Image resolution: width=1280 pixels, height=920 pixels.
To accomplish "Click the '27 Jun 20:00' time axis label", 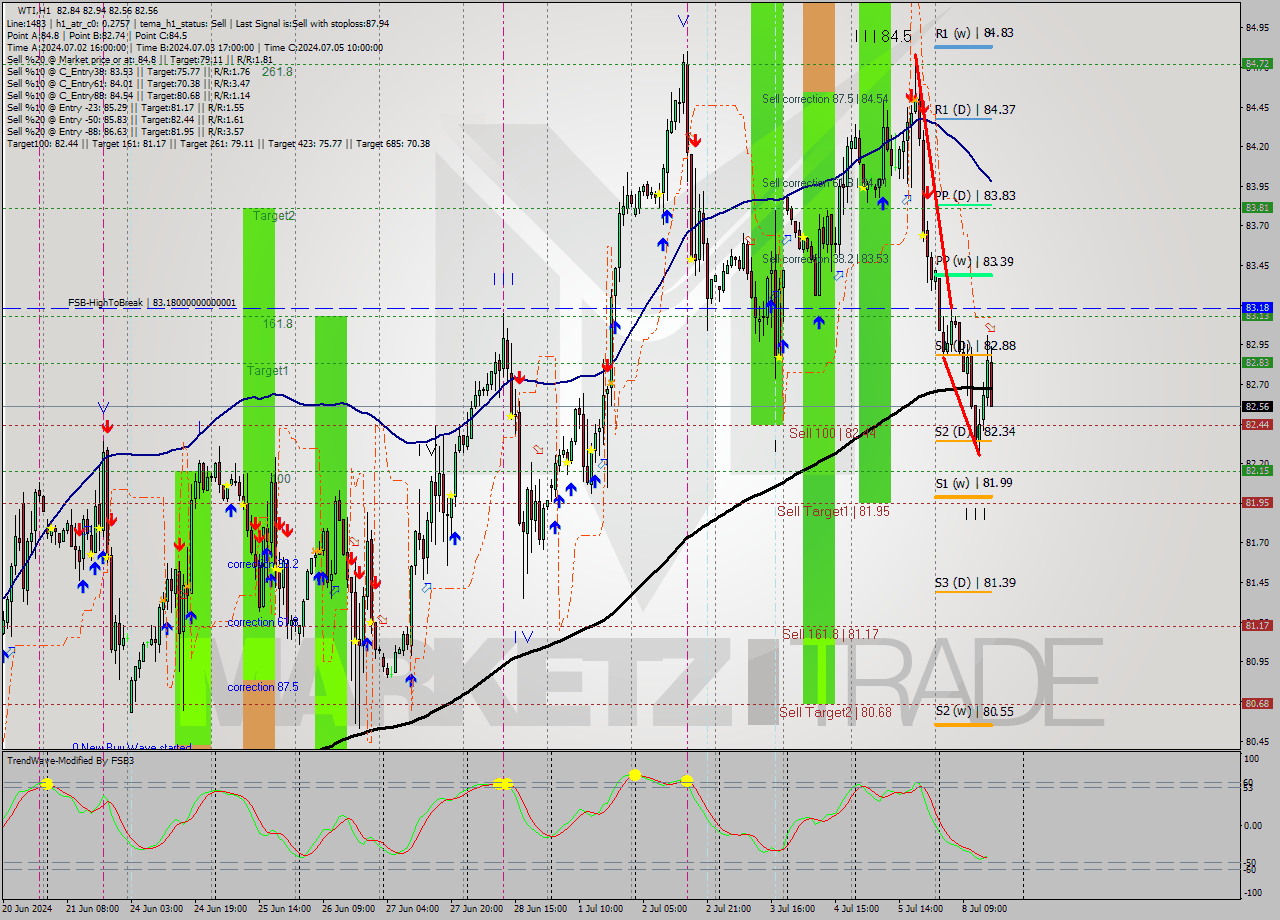I will click(476, 909).
